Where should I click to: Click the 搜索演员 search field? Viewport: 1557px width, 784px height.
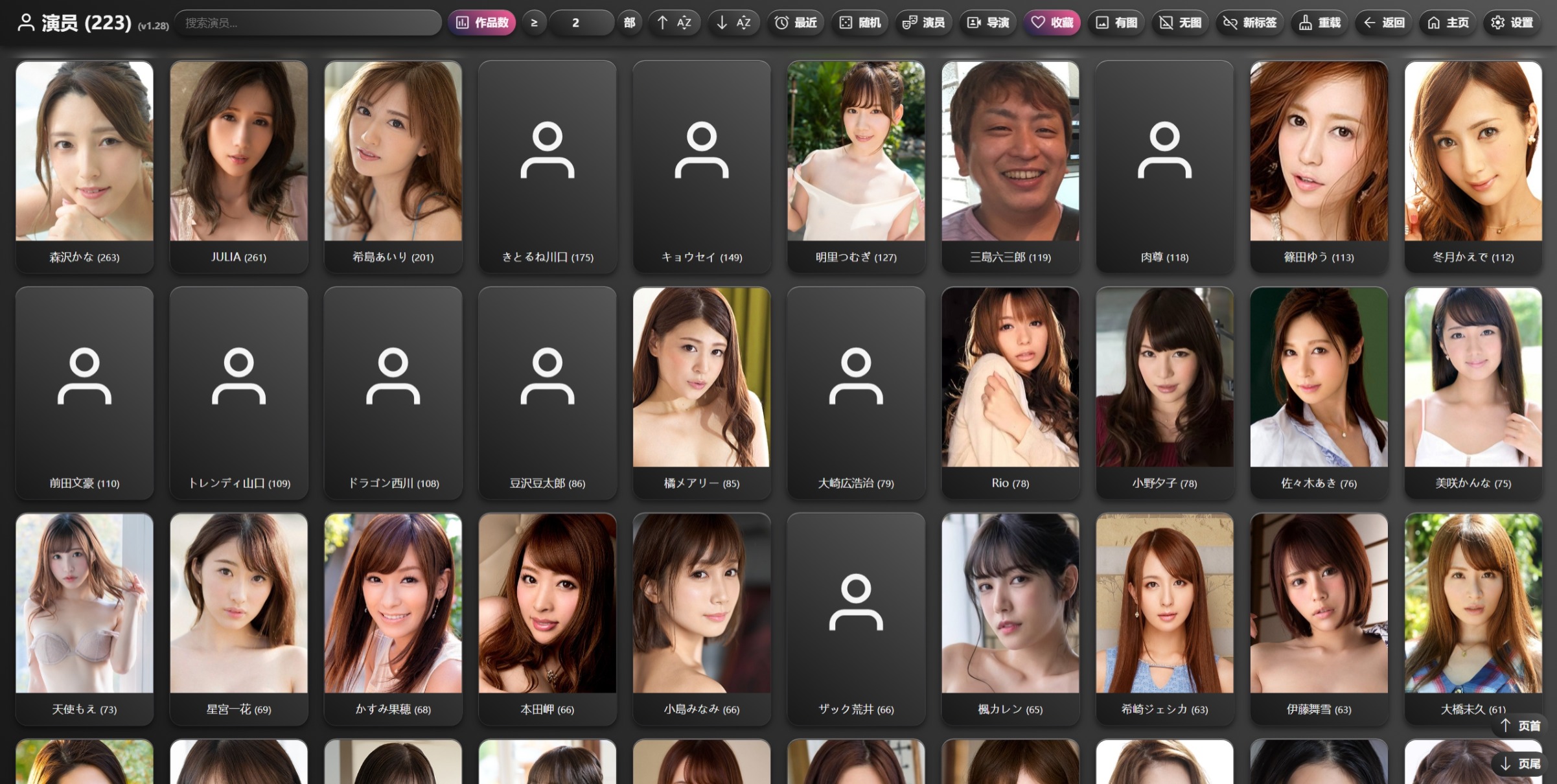(308, 23)
